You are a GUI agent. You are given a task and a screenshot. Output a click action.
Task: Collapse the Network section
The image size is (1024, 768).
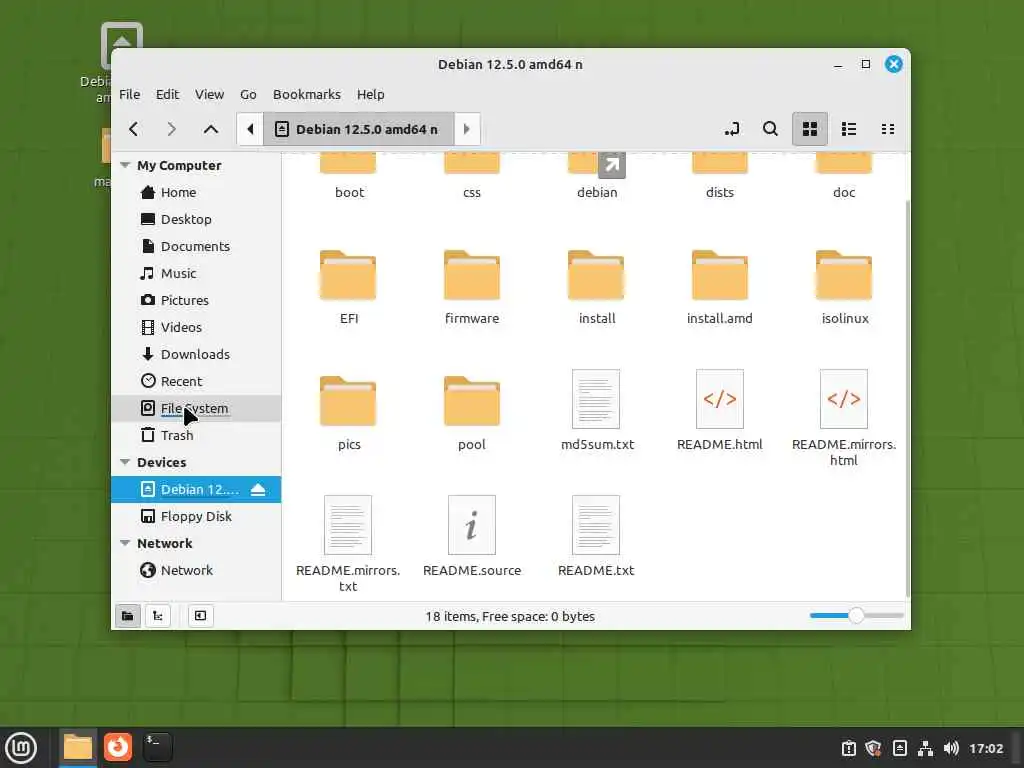coord(125,543)
